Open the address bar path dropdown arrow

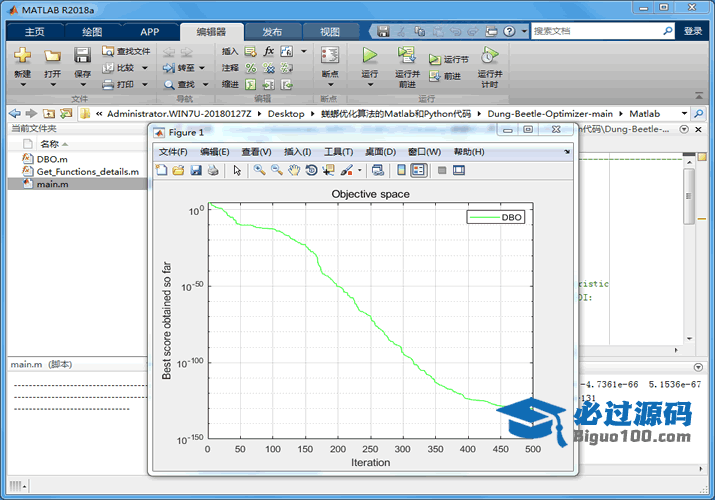coord(684,113)
